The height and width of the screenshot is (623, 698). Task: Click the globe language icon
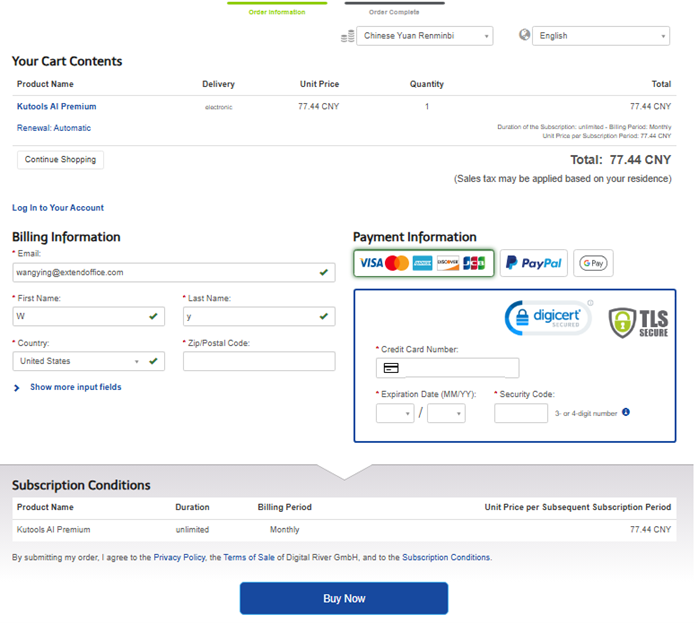(525, 35)
